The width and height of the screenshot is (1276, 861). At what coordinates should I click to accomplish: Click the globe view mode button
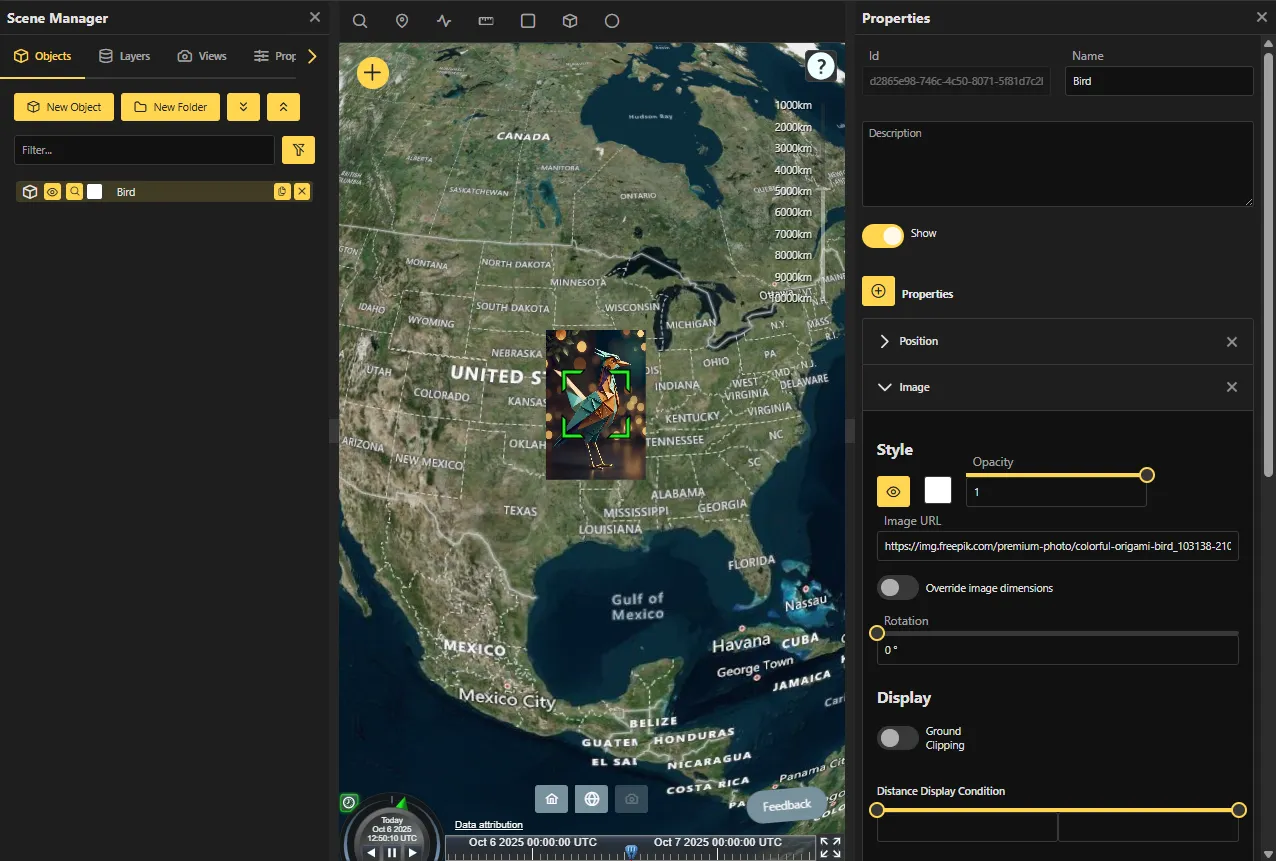click(x=591, y=799)
